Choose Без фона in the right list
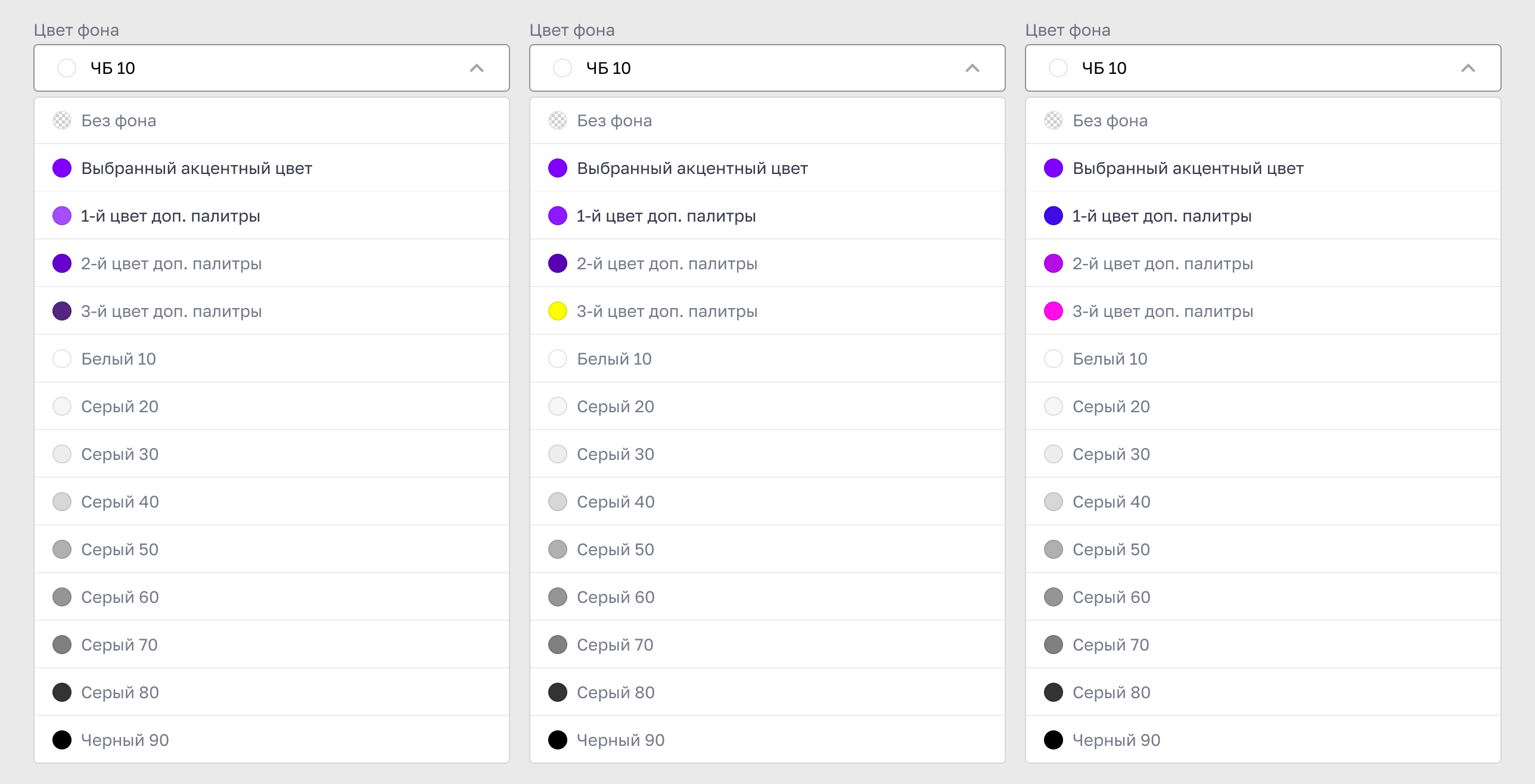The image size is (1535, 784). click(x=1263, y=120)
